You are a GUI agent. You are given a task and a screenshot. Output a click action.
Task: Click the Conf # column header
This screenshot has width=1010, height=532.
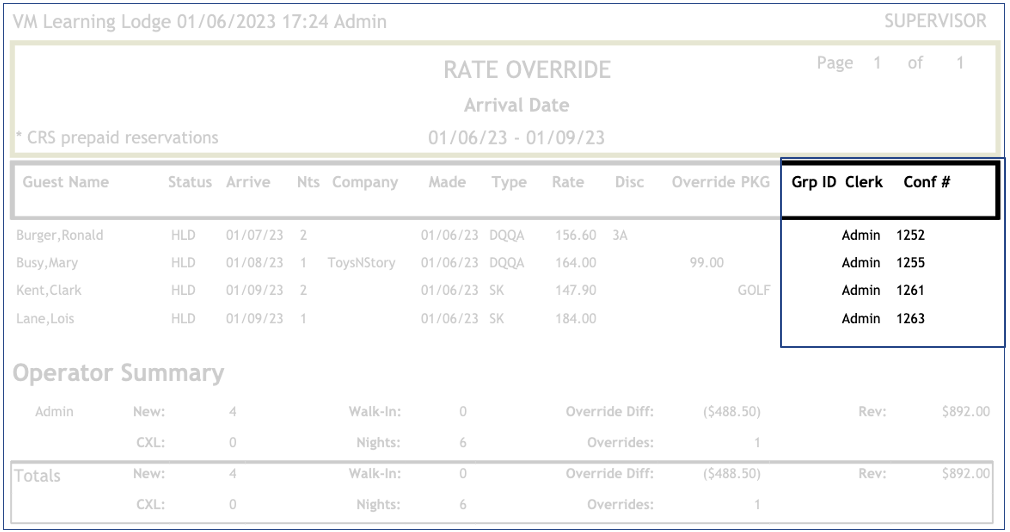click(926, 183)
